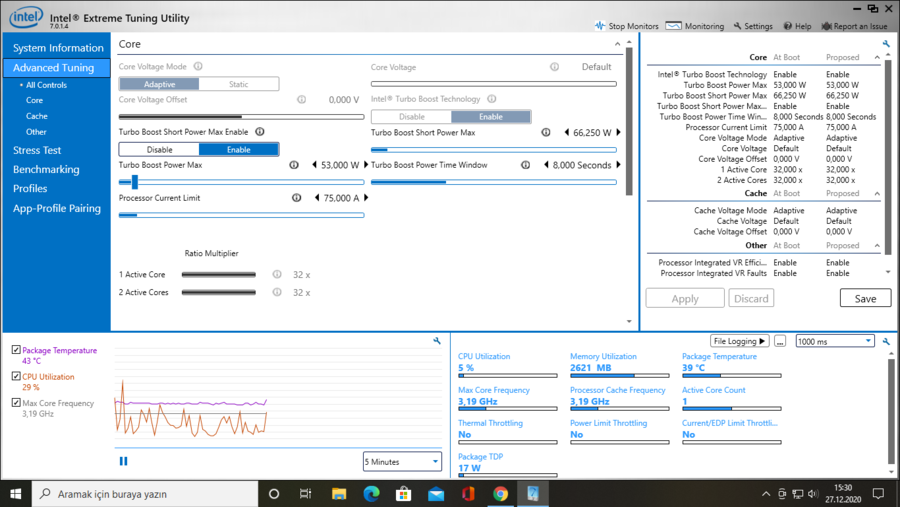Click the Discard button
This screenshot has height=507, width=900.
[751, 299]
